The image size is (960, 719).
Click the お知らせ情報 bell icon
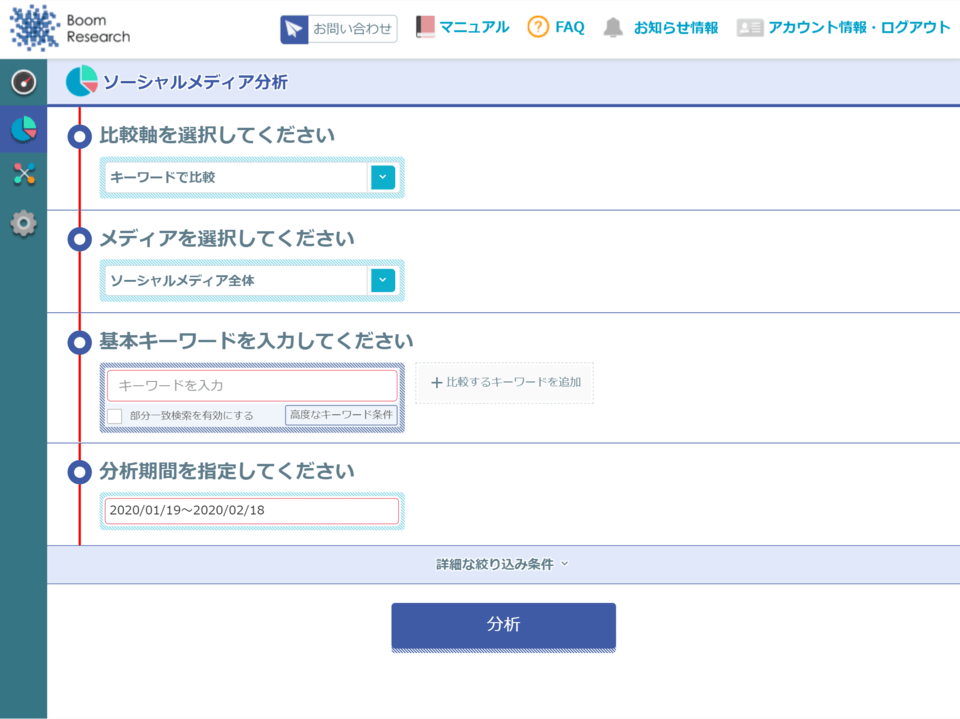click(613, 28)
